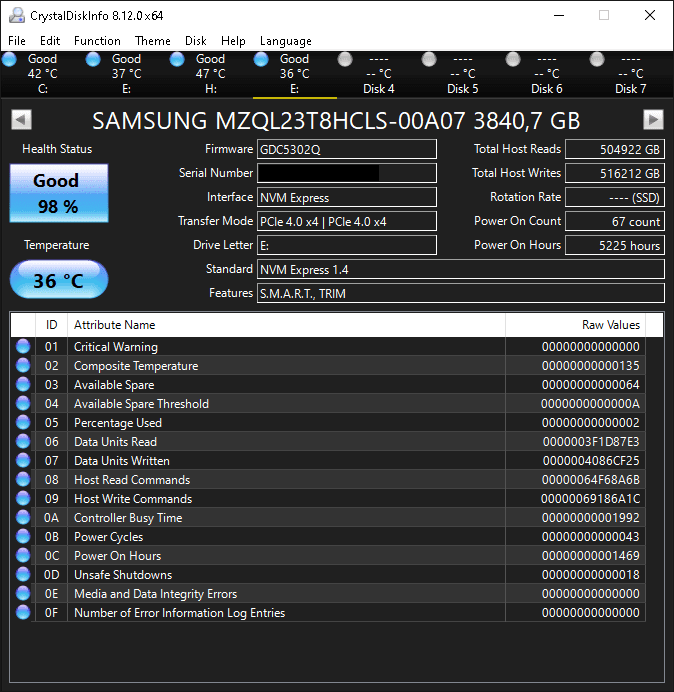Select the Host Read Commands raw value
The width and height of the screenshot is (674, 692).
tap(591, 480)
